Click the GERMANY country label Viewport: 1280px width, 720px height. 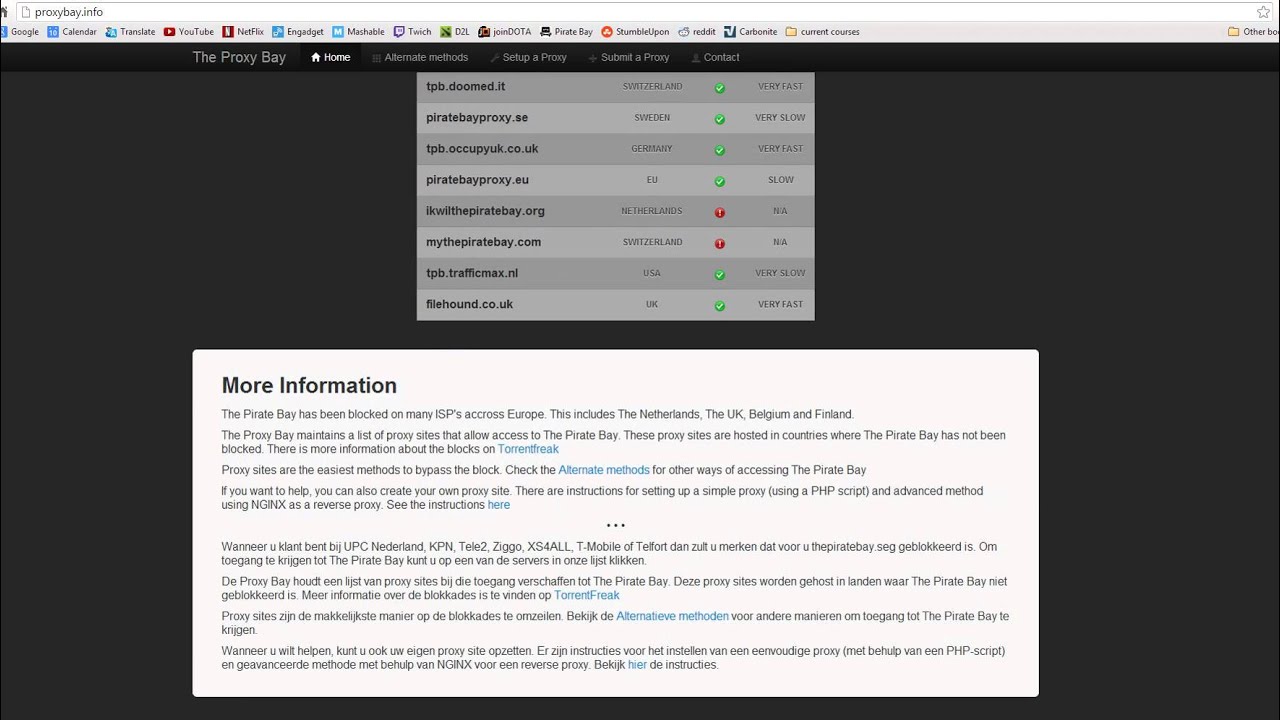pyautogui.click(x=652, y=148)
